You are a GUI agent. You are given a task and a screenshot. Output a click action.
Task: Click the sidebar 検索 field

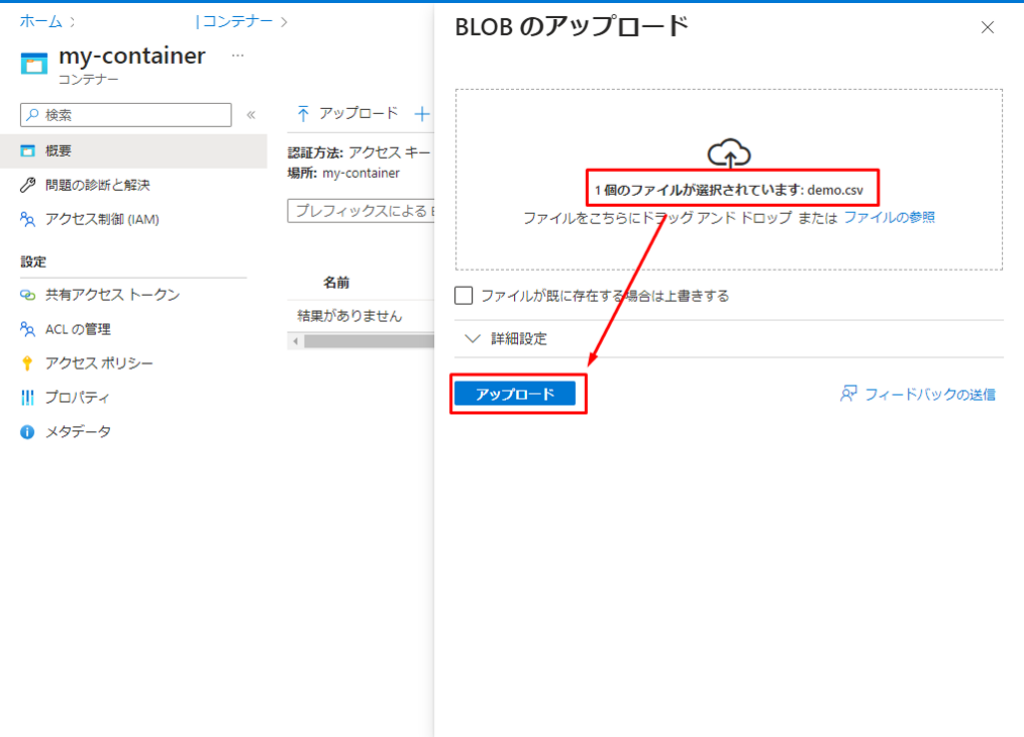pos(126,115)
